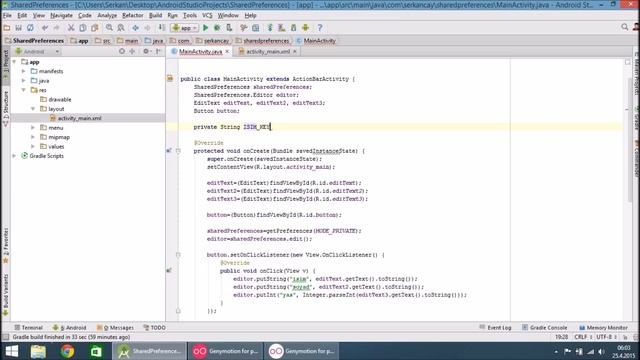
Task: Click the navigate Back toolbar arrow
Action: click(136, 28)
